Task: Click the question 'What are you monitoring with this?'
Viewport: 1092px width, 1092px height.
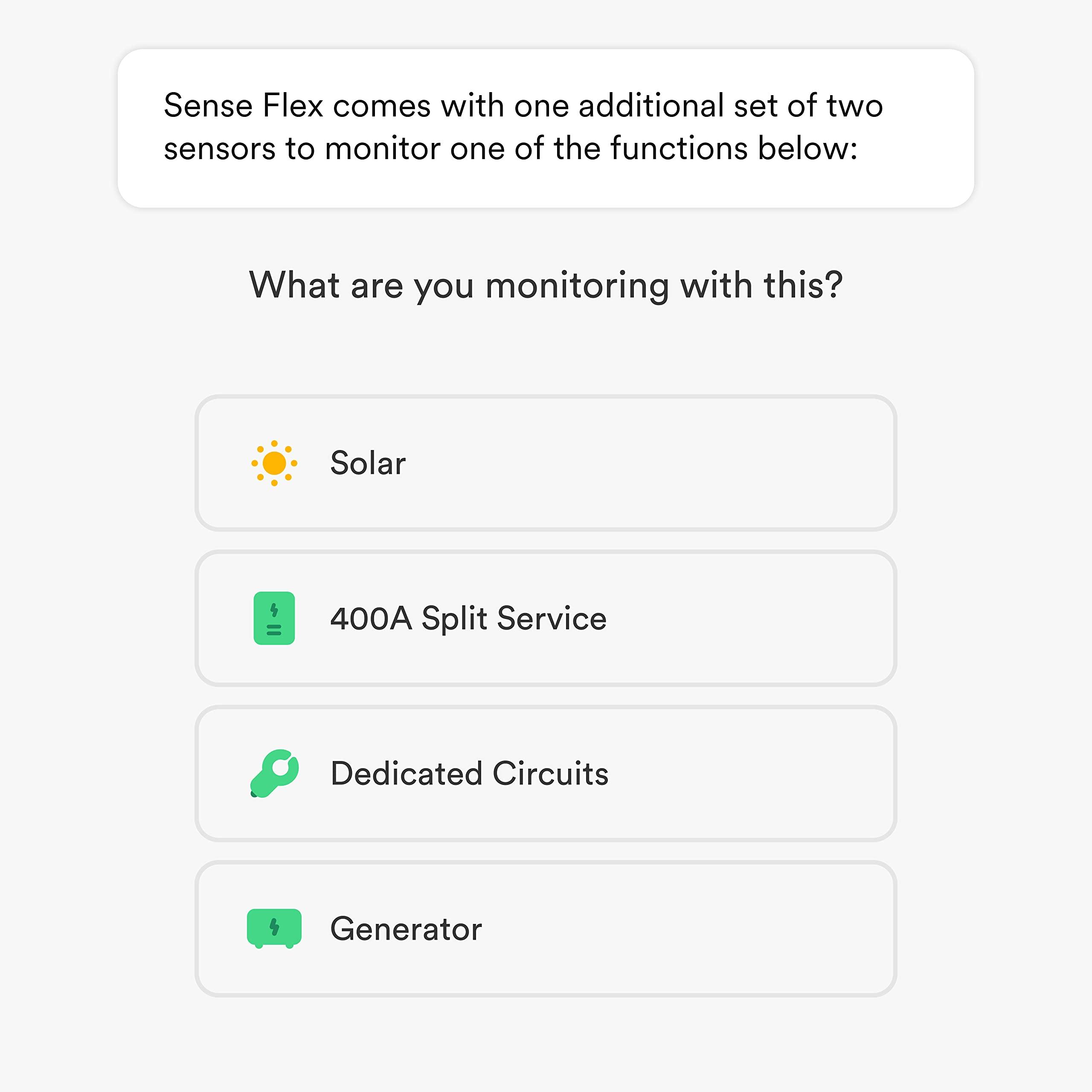Action: point(546,287)
